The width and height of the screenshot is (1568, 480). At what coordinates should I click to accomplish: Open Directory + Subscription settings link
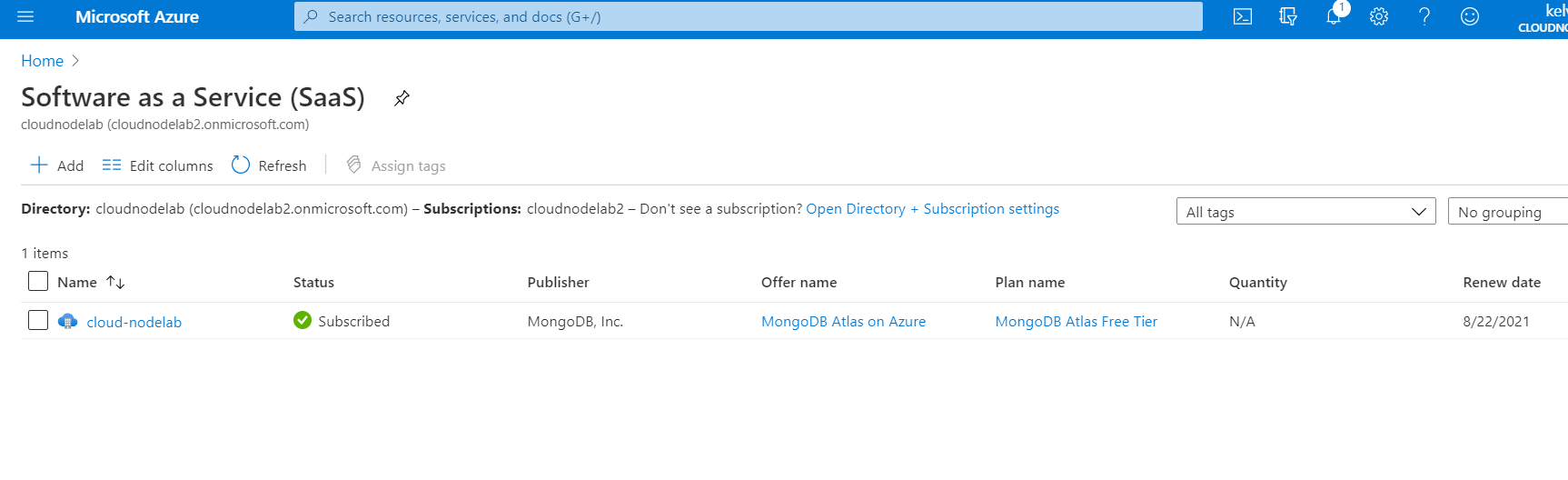[x=932, y=208]
